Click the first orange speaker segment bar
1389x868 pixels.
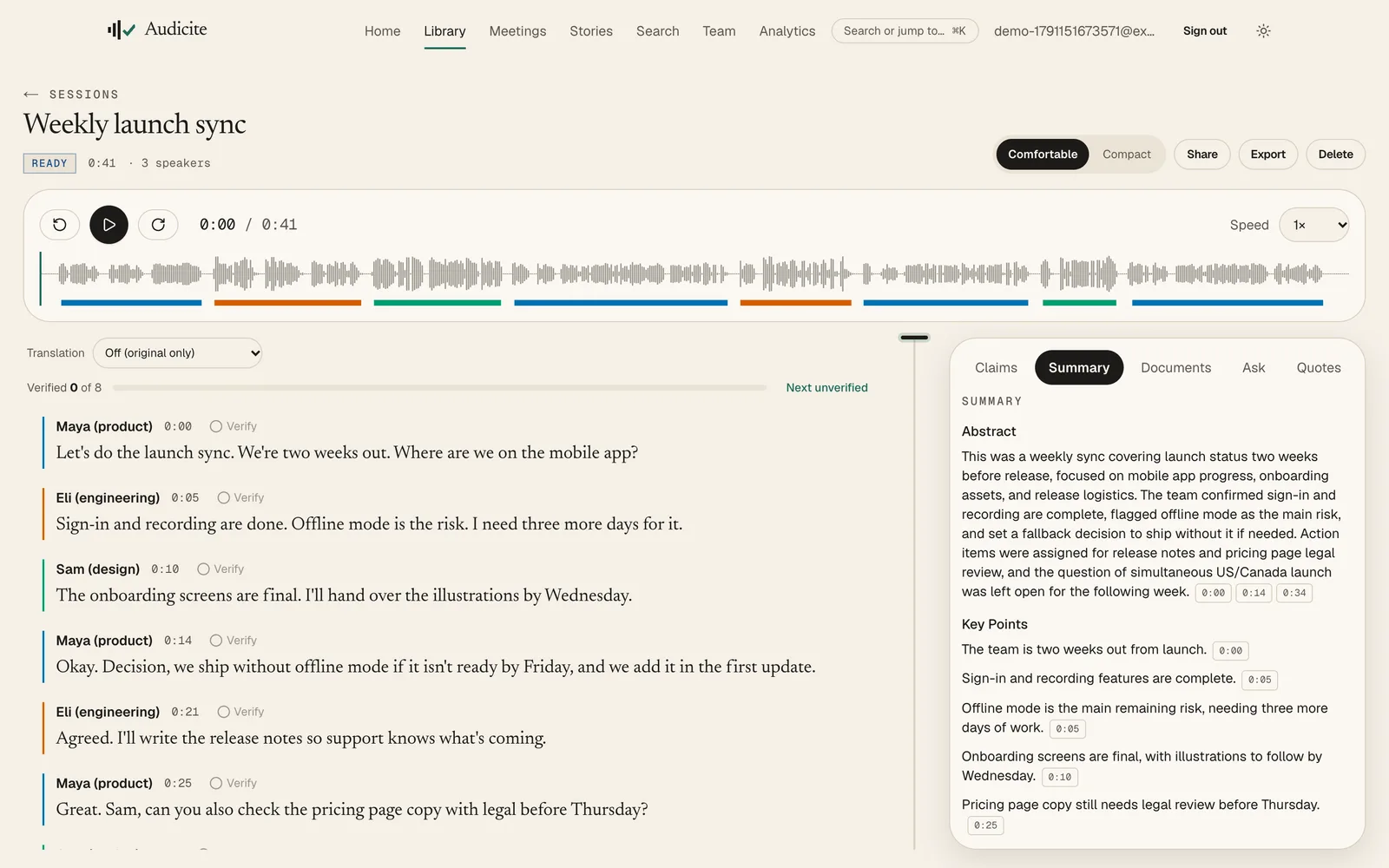(287, 303)
